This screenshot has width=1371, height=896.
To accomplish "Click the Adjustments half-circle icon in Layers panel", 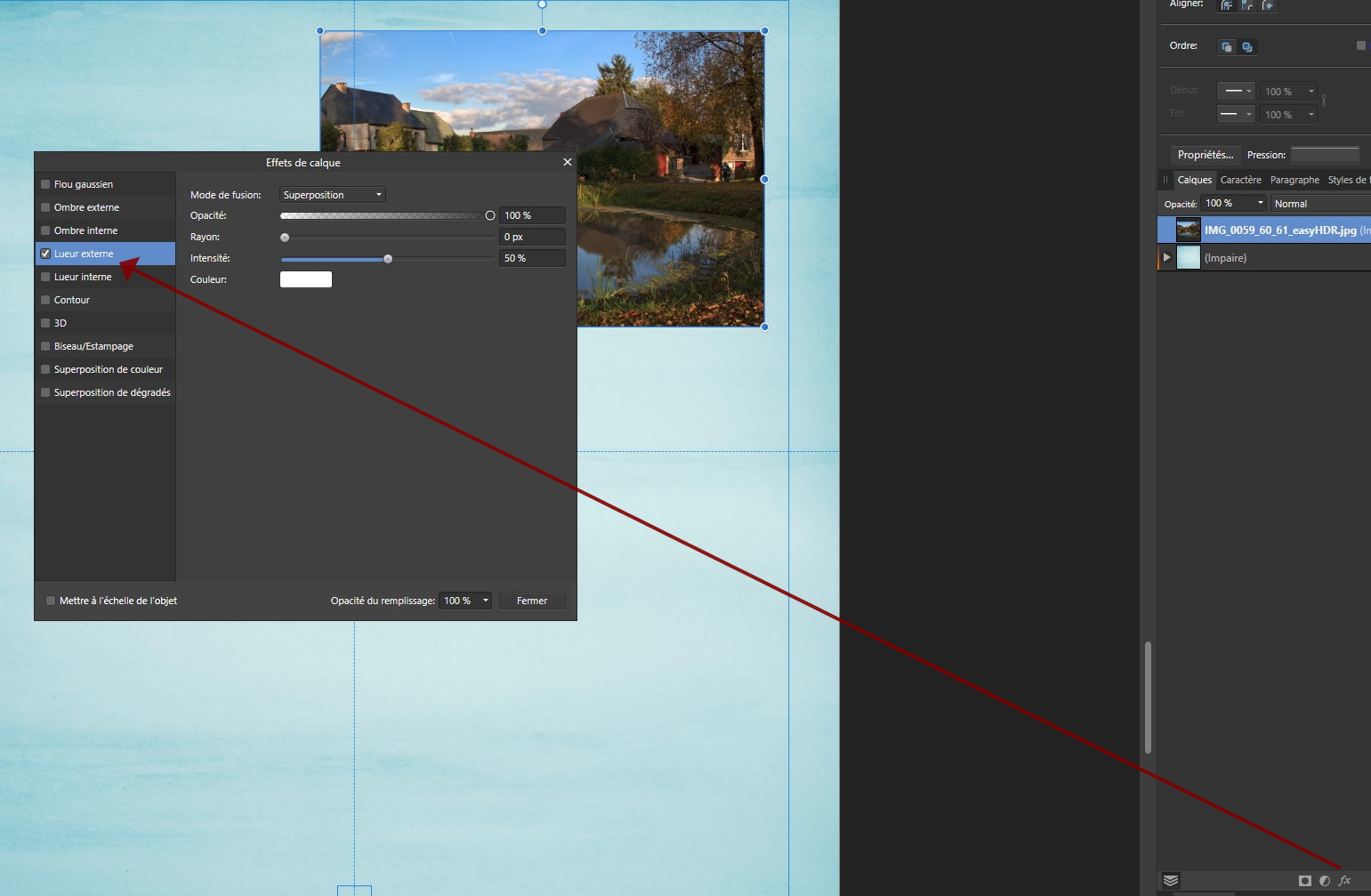I will (x=1325, y=880).
